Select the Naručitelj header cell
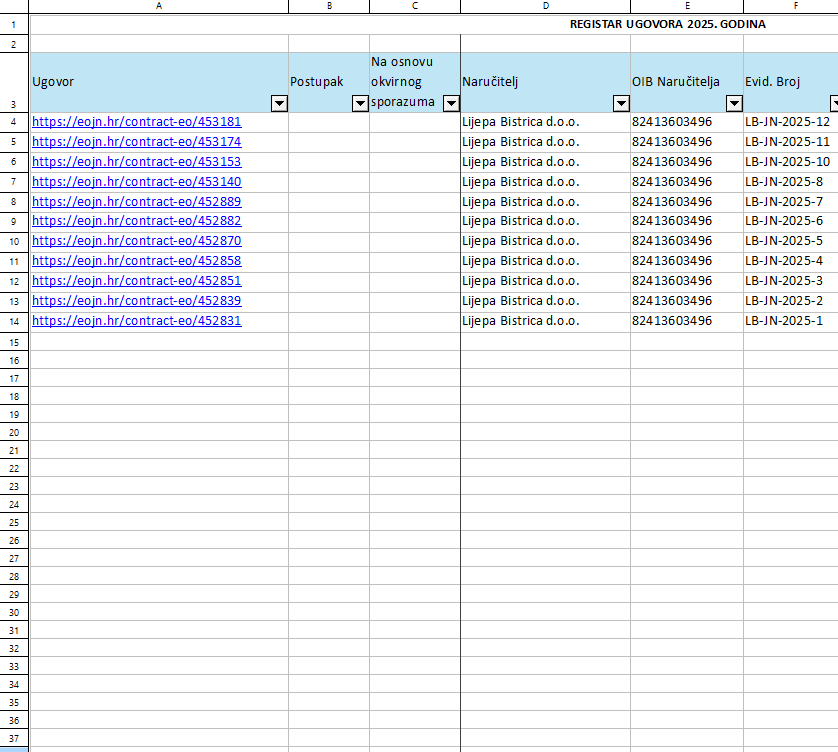Image resolution: width=838 pixels, height=752 pixels. coord(546,82)
